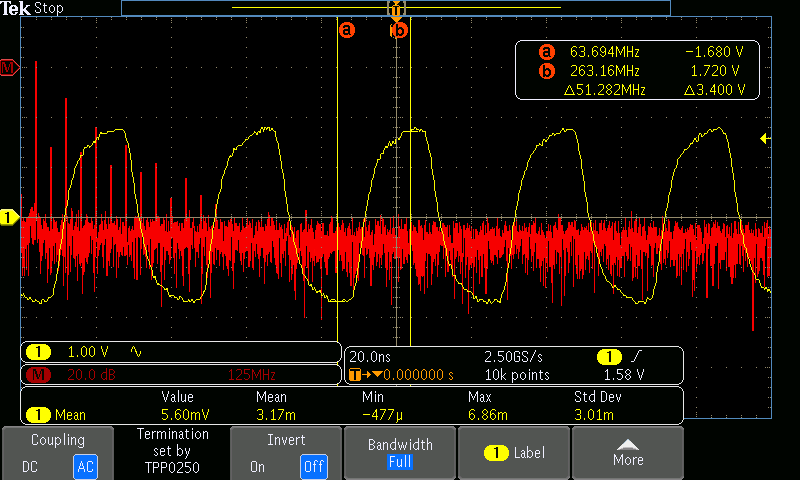Click the 1.58 V trigger level value
Screen dimensions: 800x480
tap(623, 375)
